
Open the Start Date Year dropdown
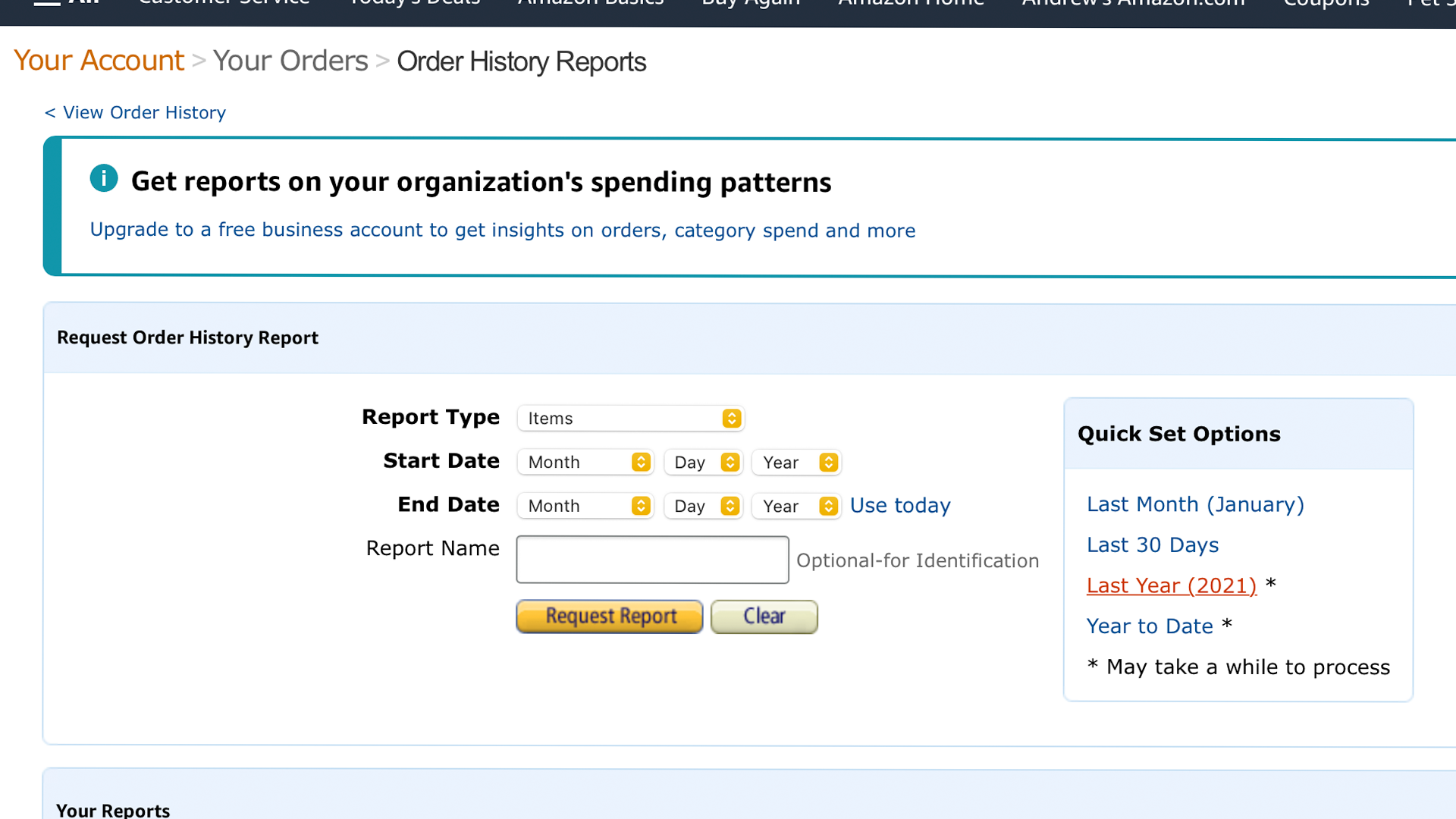tap(796, 462)
